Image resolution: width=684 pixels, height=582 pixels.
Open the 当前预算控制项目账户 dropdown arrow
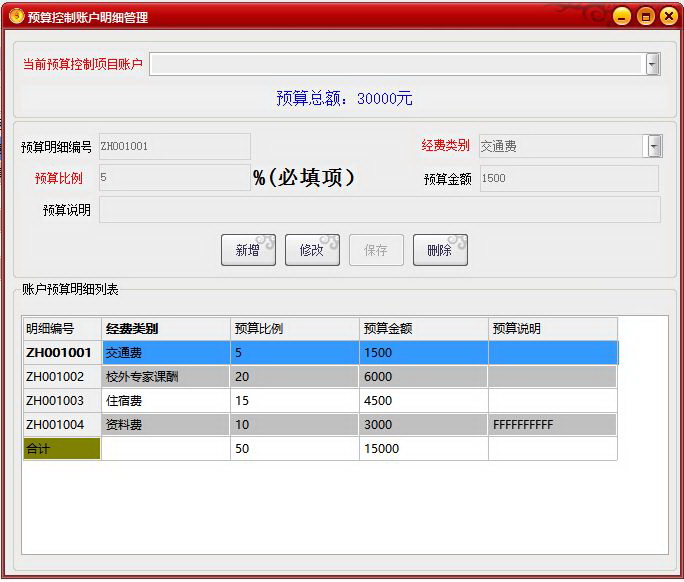[653, 64]
